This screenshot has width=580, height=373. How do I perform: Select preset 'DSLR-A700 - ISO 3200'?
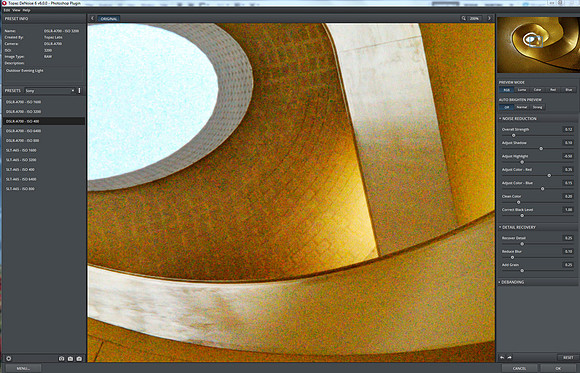tap(44, 111)
